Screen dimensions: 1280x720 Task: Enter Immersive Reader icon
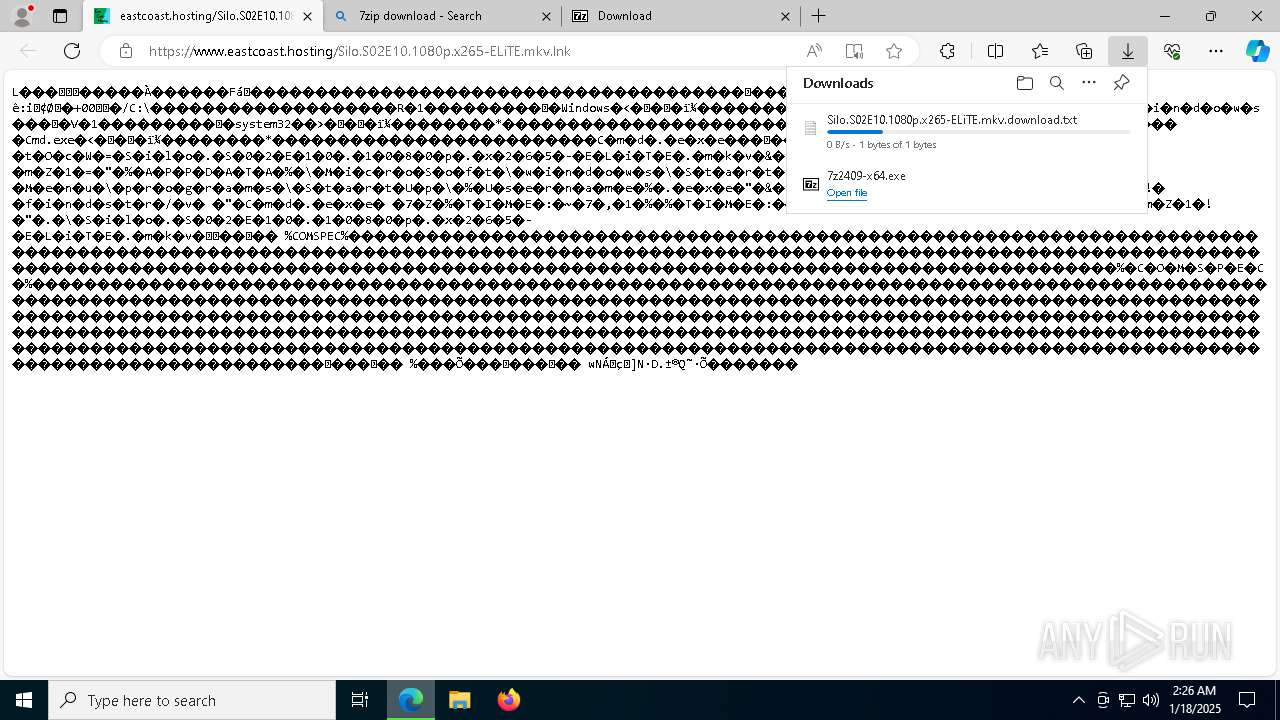click(x=854, y=51)
